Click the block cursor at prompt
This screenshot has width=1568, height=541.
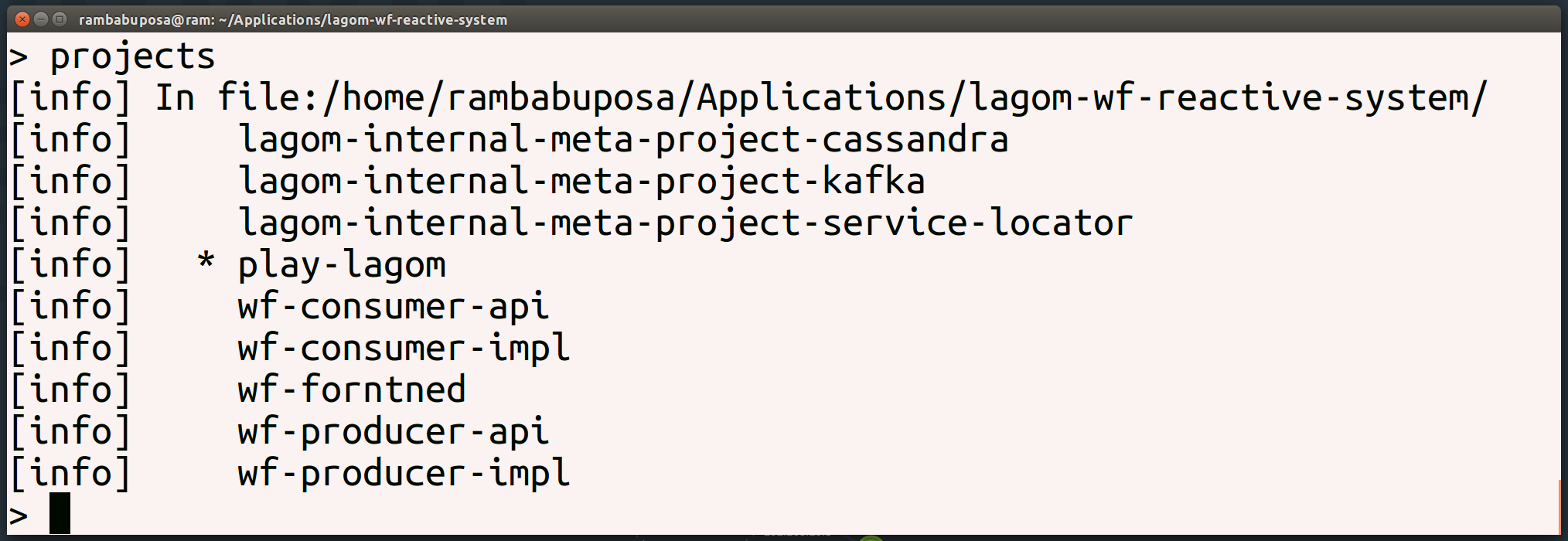(60, 513)
